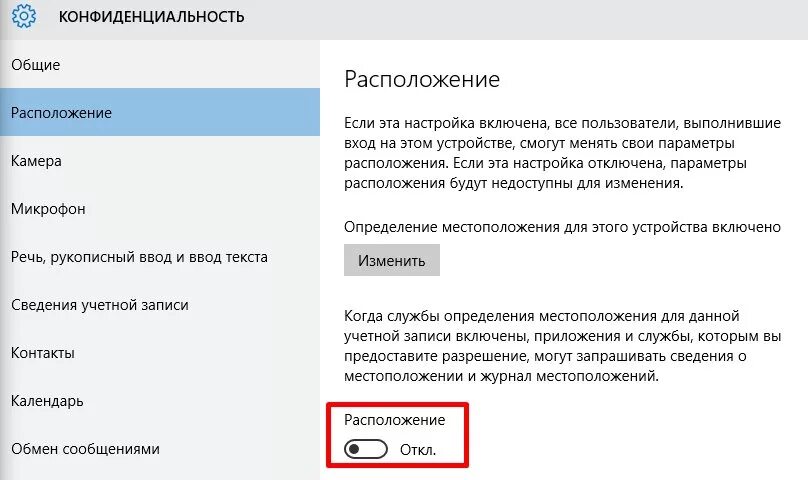Enable the Расположение toggle switch
The image size is (808, 480).
(x=366, y=449)
